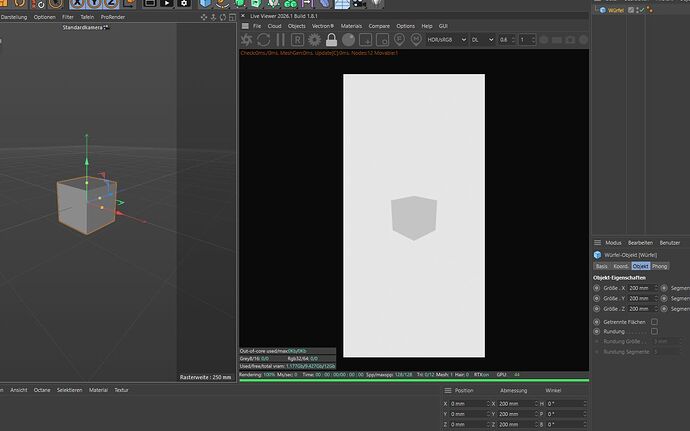This screenshot has width=690, height=431.
Task: Adjust the stepper of the 1 value field
Action: tap(534, 40)
